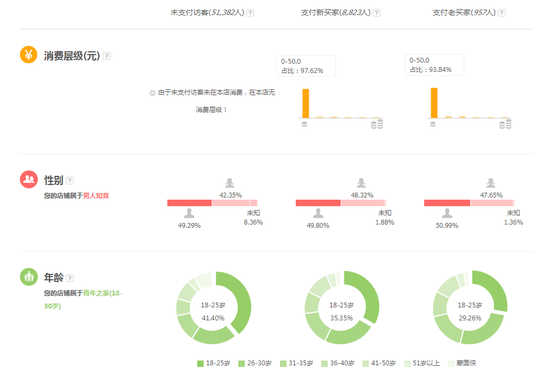Click male icon above 49.29% value

(x=189, y=213)
